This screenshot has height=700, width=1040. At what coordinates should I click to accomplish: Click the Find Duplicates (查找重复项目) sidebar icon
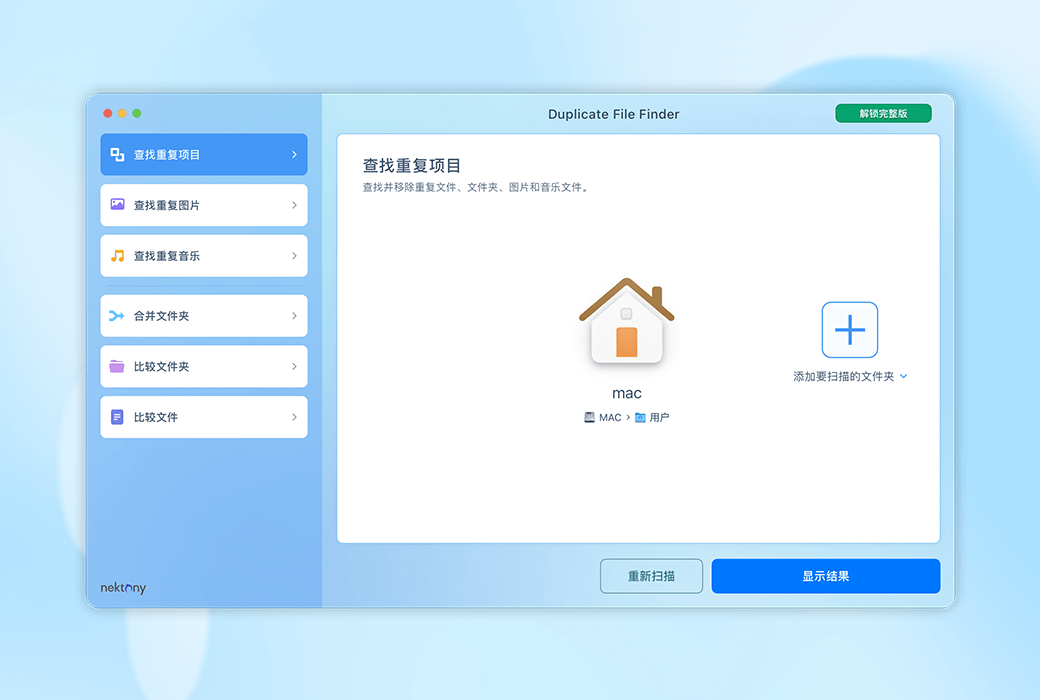coord(117,155)
